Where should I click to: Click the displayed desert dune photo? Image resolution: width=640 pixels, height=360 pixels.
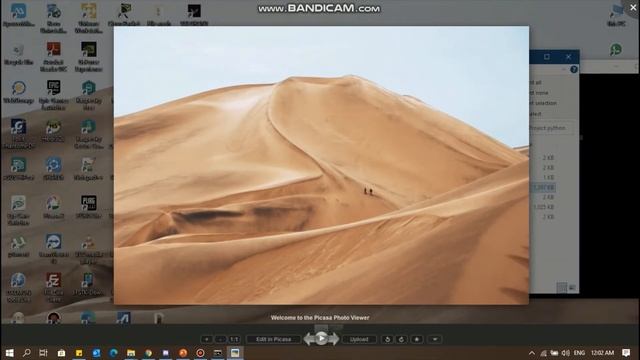point(321,165)
